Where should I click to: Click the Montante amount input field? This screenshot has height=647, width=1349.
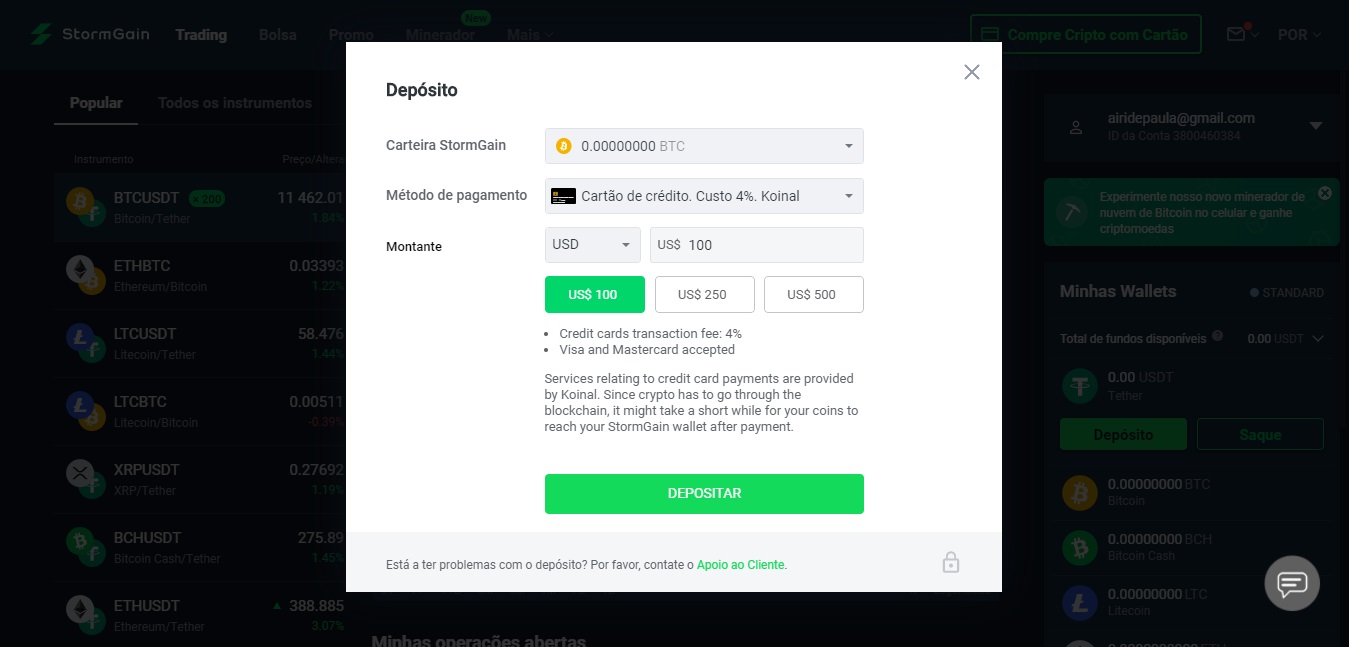757,245
